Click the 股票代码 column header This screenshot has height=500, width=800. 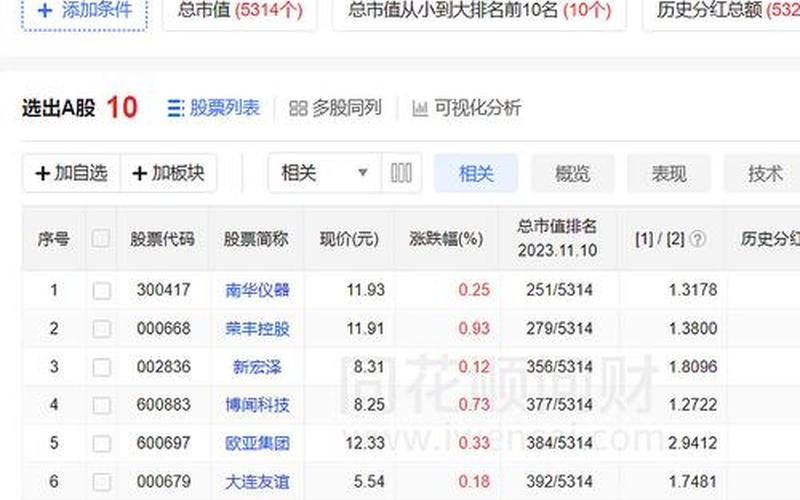coord(162,239)
